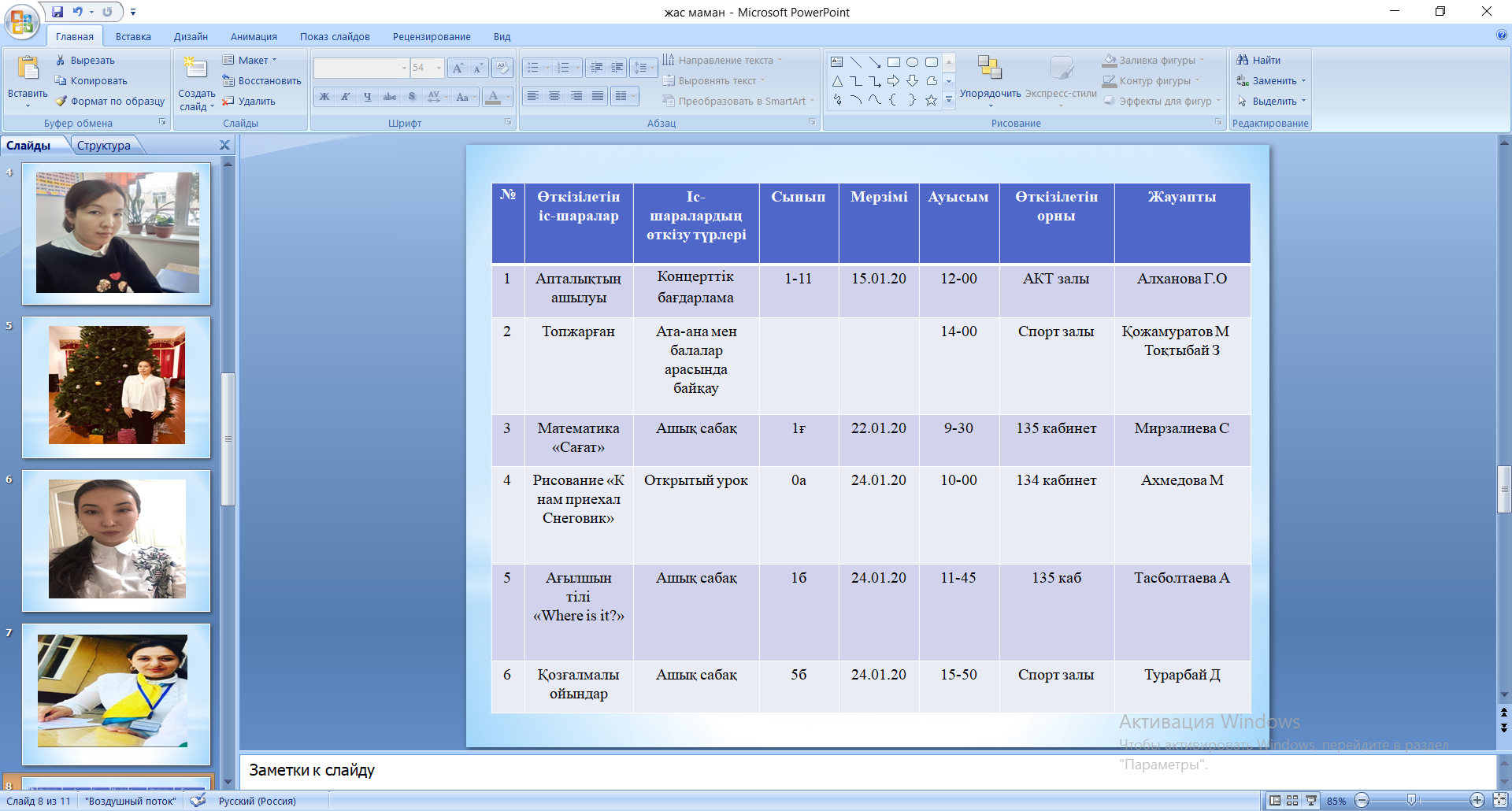Click the 85% zoom level button
The width and height of the screenshot is (1512, 811).
[x=1336, y=801]
